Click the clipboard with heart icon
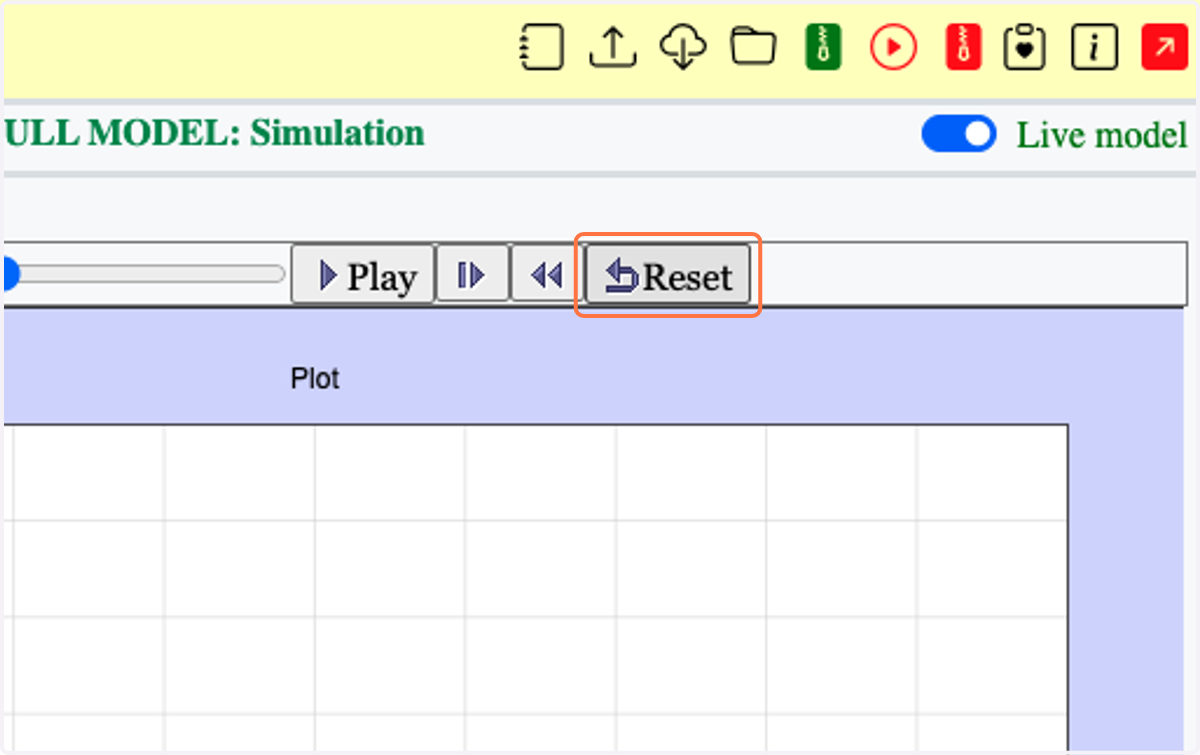The height and width of the screenshot is (755, 1200). pos(1024,47)
